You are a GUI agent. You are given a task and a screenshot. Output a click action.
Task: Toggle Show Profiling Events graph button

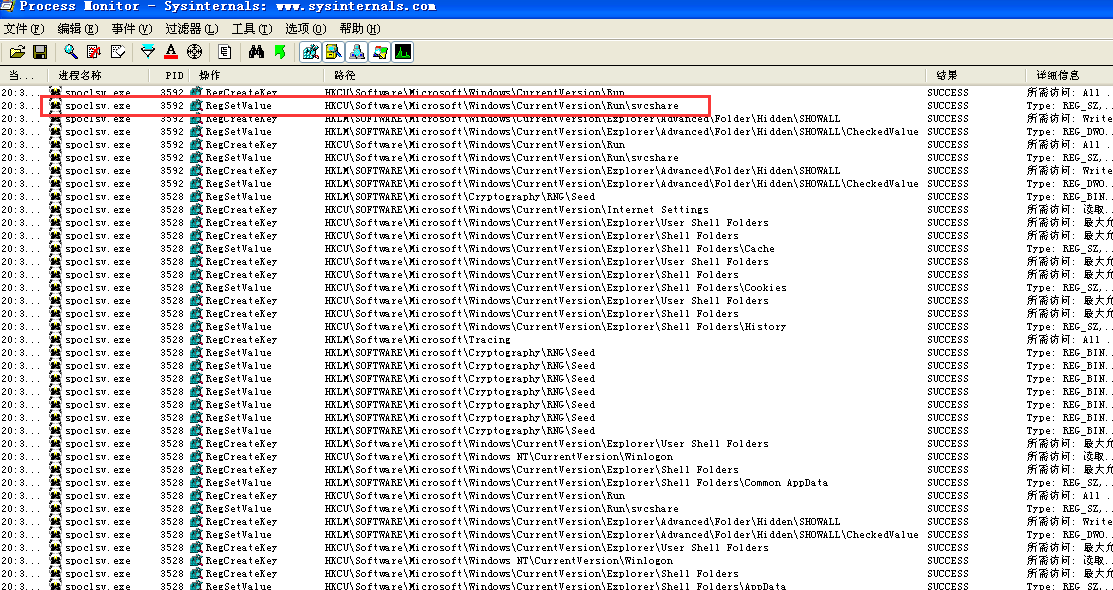point(403,51)
